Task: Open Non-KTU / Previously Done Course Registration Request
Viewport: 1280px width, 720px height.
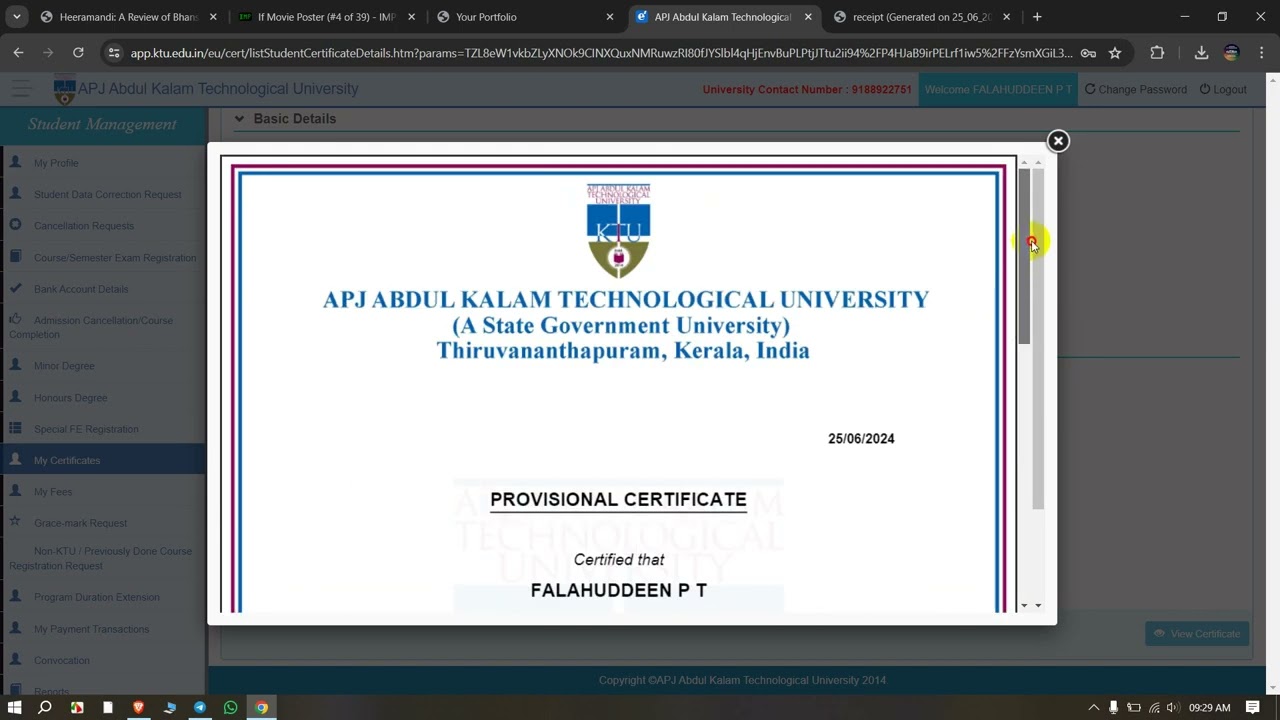Action: pyautogui.click(x=101, y=558)
